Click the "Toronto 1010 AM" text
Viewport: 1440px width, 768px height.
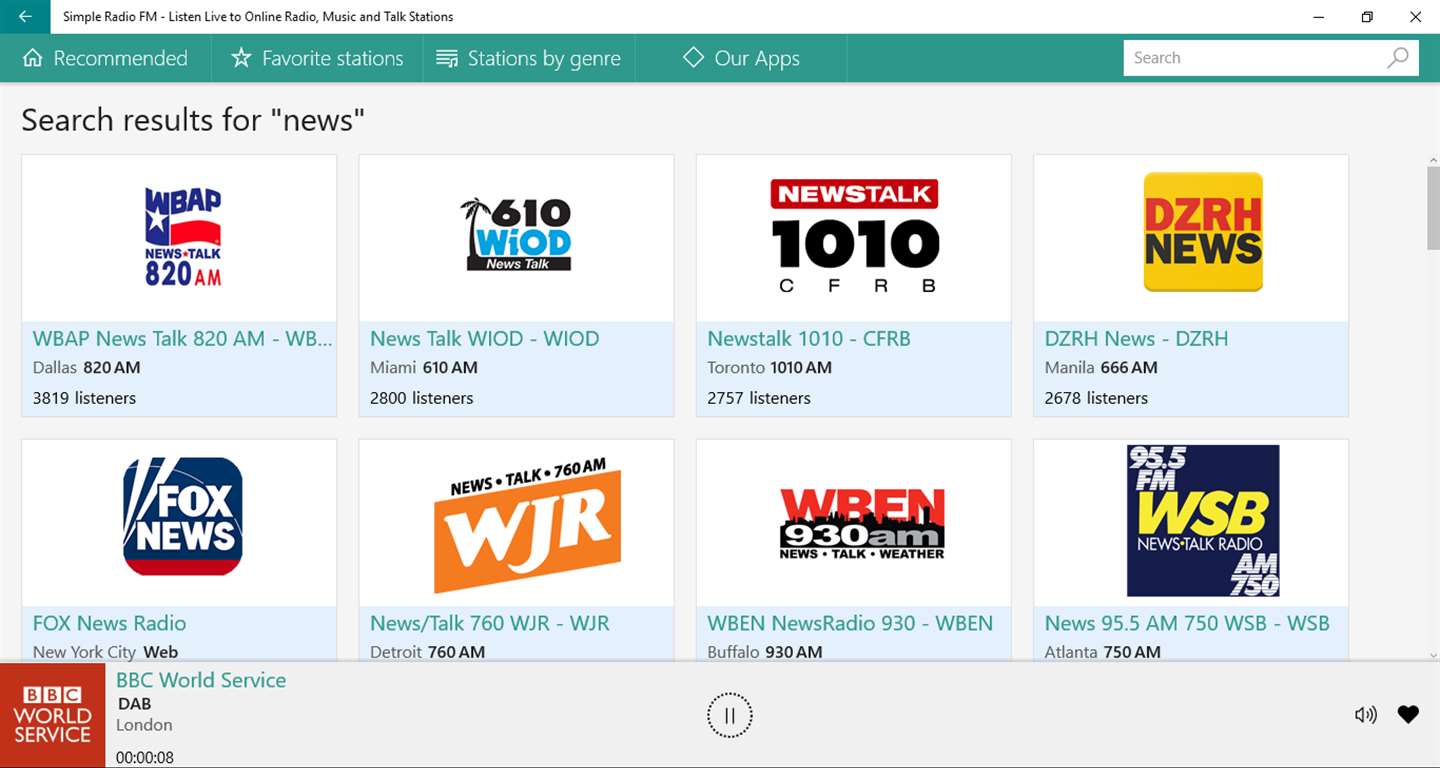769,367
